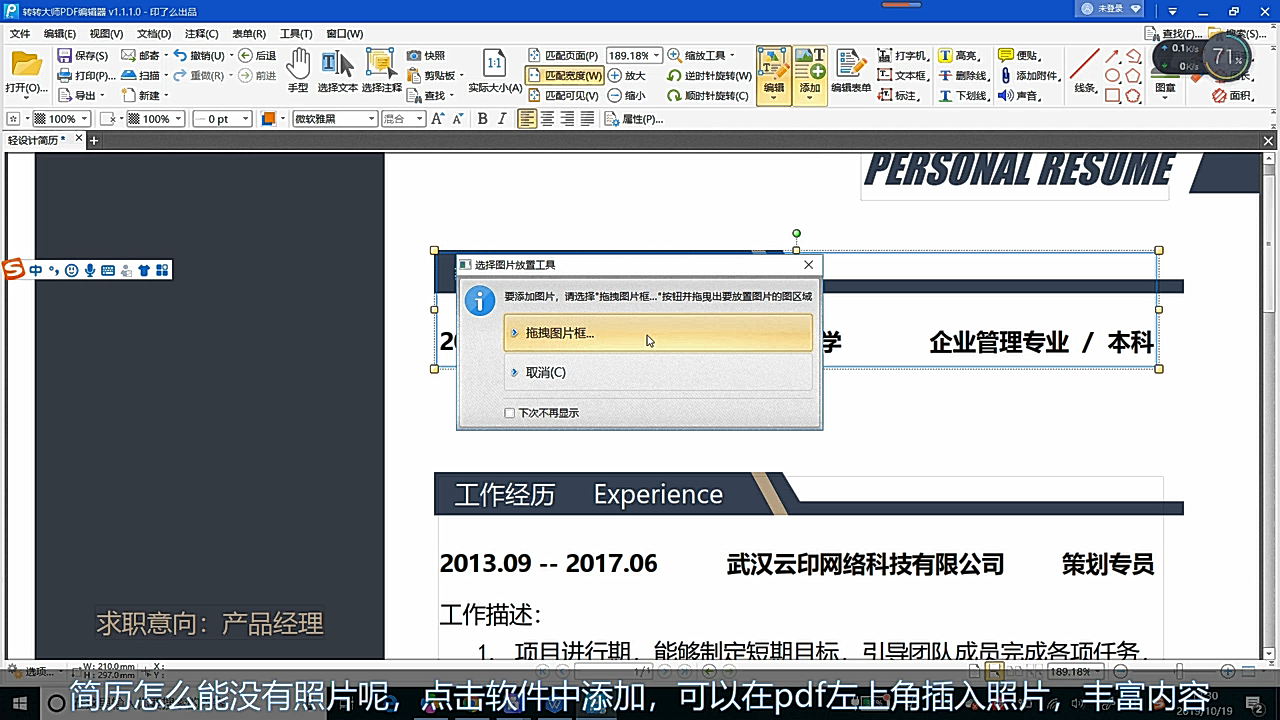Open 属性(P)... properties
The width and height of the screenshot is (1280, 720).
(x=634, y=119)
